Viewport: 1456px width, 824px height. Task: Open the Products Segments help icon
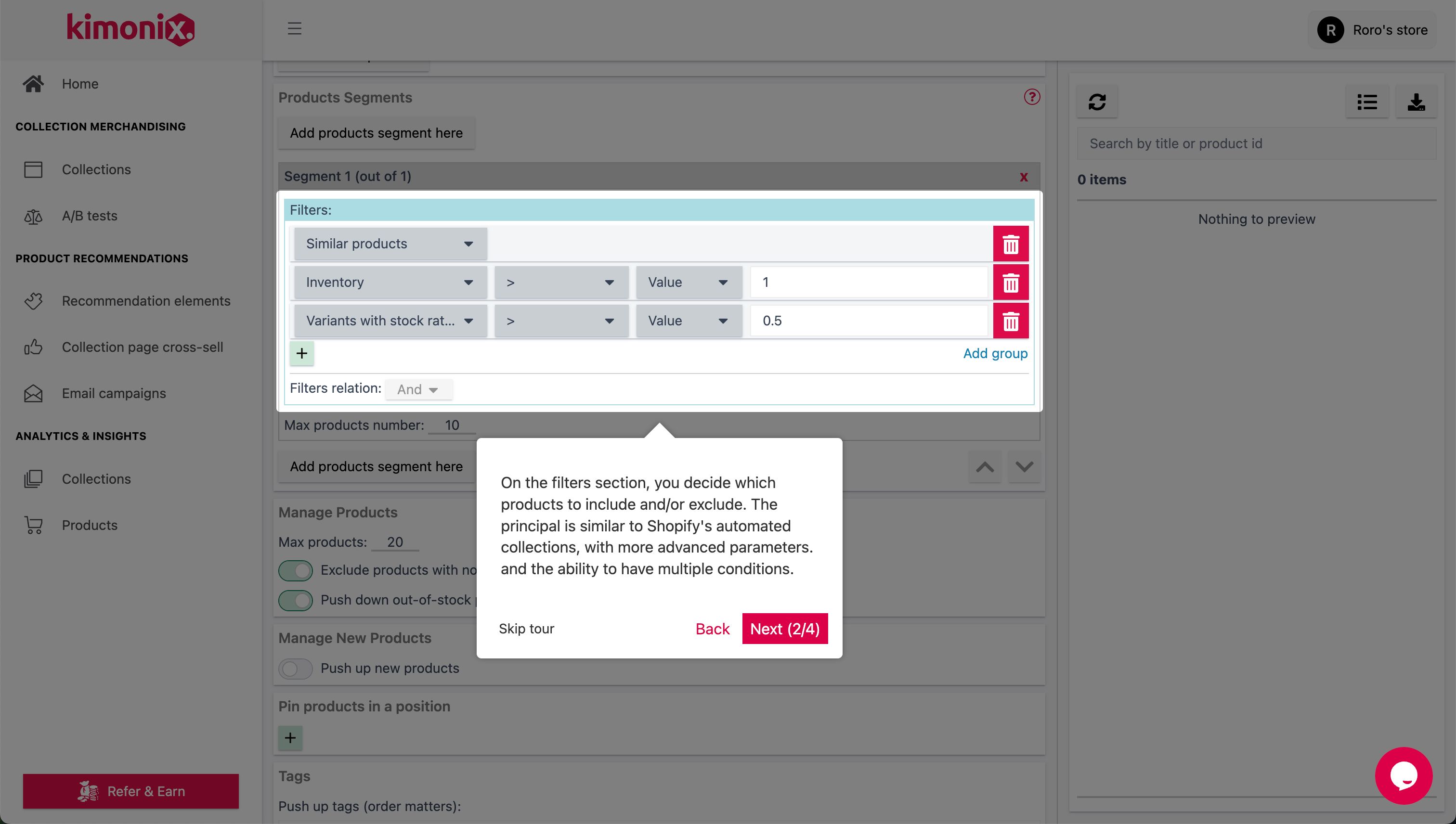(1031, 97)
